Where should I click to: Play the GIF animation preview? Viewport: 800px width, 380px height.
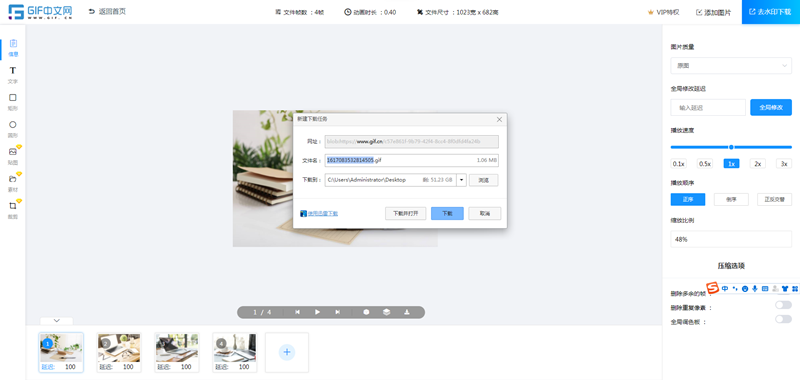(x=317, y=312)
